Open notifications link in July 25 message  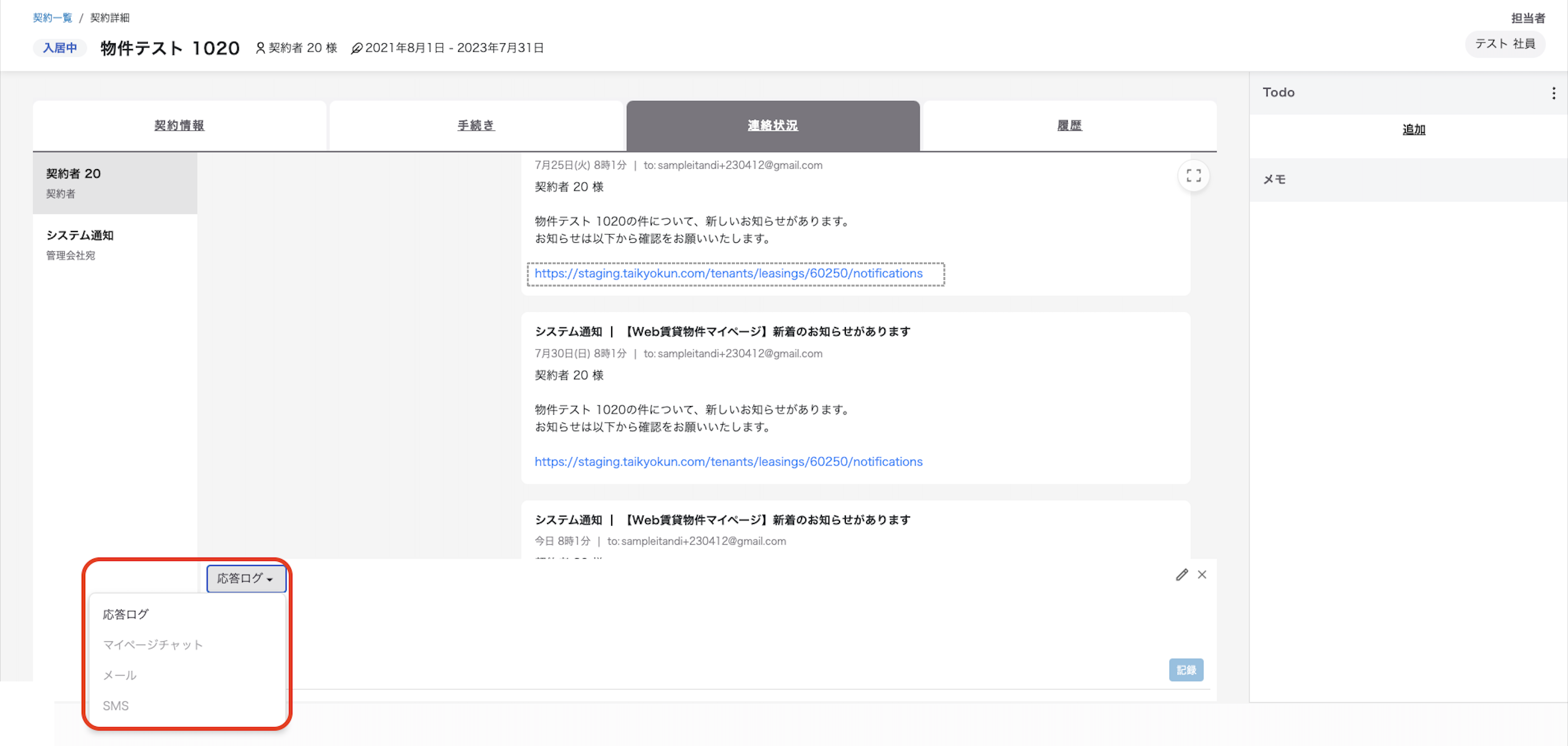[x=728, y=273]
